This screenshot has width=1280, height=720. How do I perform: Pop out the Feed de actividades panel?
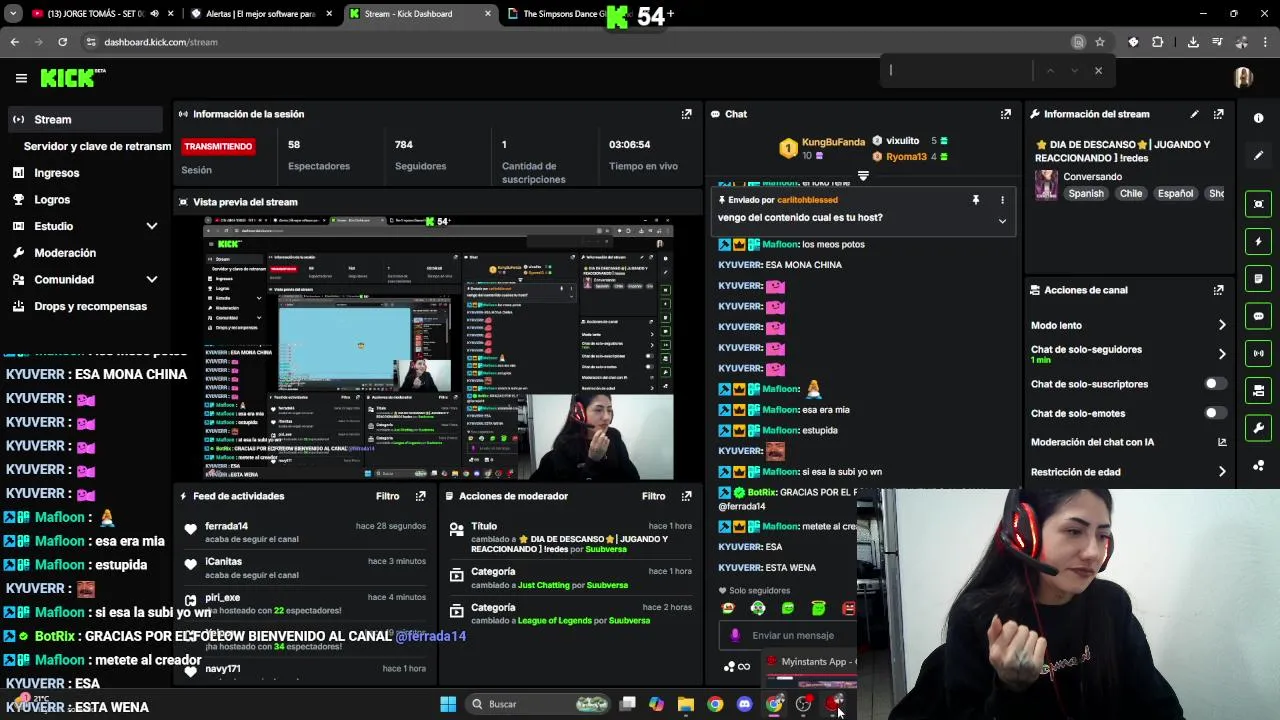(420, 496)
